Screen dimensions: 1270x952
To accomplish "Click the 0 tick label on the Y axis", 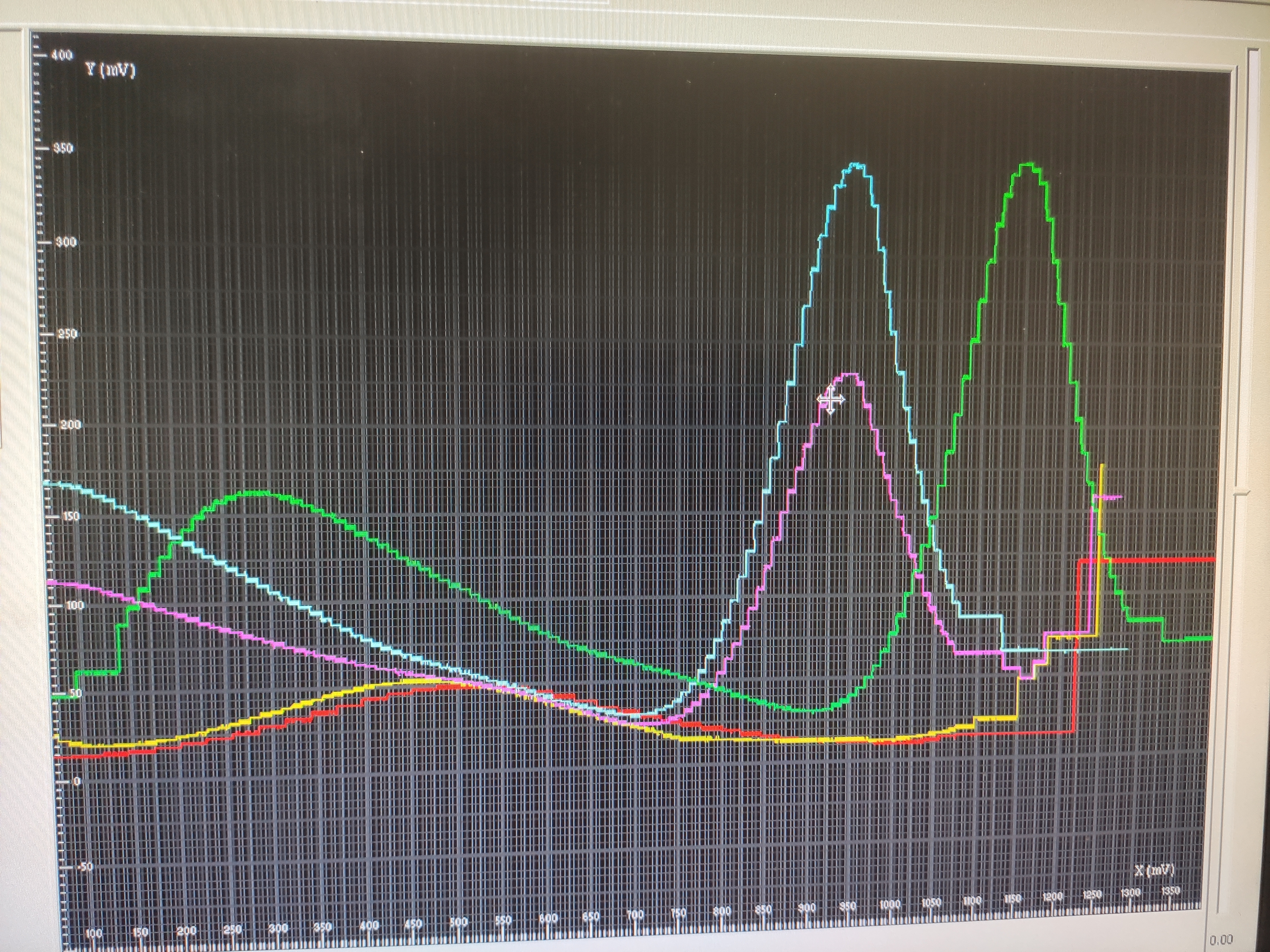I will (77, 782).
